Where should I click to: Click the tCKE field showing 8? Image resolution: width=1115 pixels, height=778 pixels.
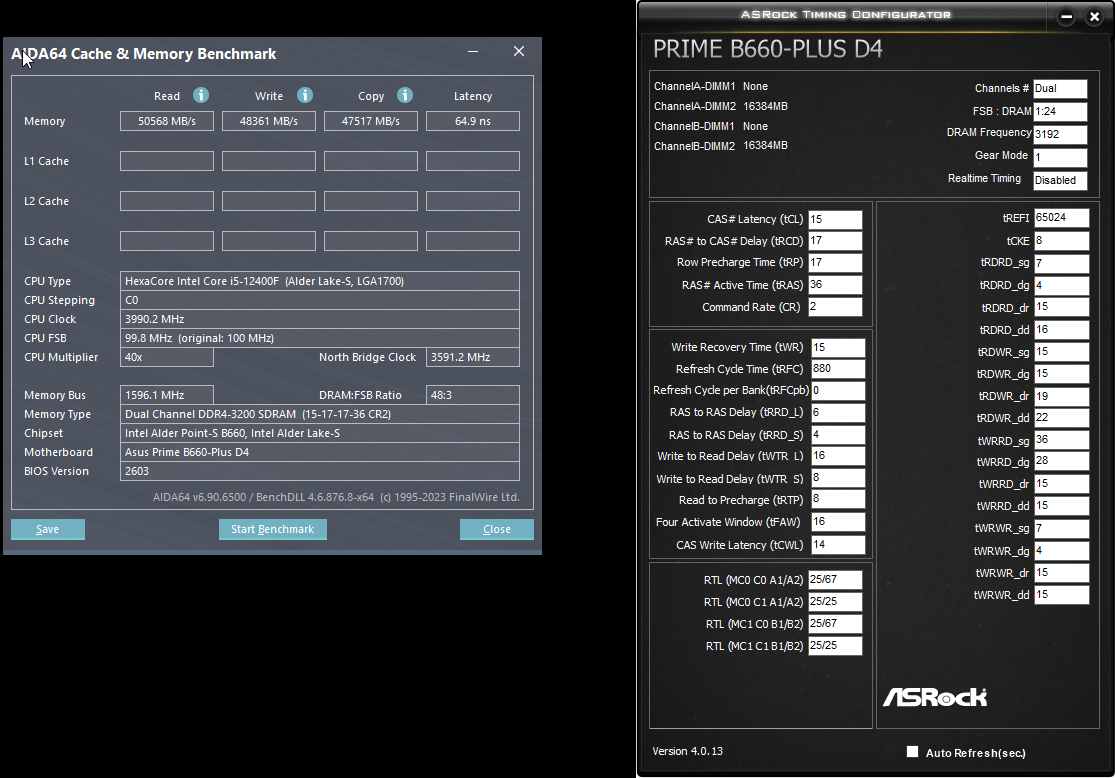pos(1062,240)
